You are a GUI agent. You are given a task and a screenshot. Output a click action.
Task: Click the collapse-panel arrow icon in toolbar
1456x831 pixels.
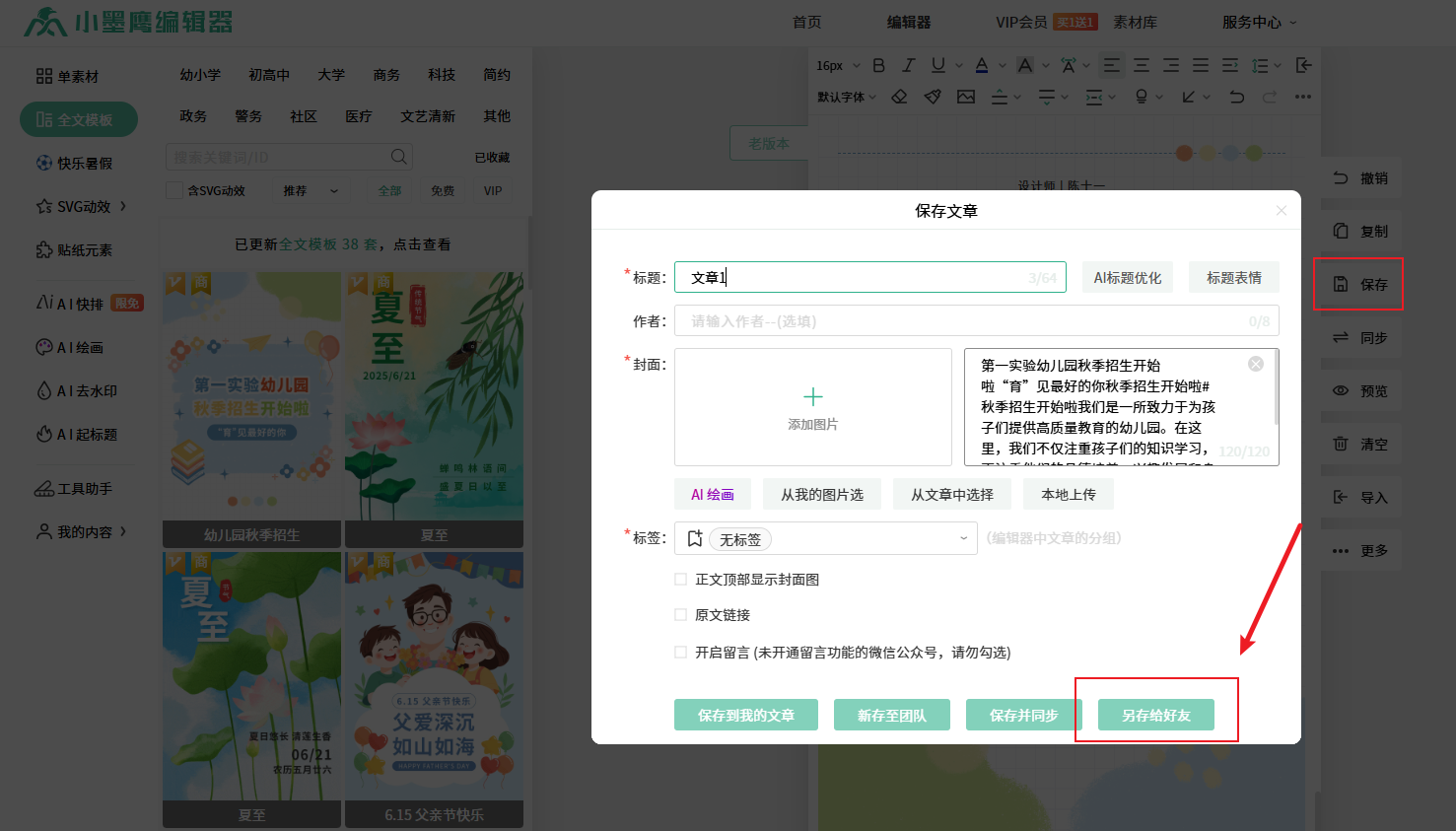coord(1303,65)
